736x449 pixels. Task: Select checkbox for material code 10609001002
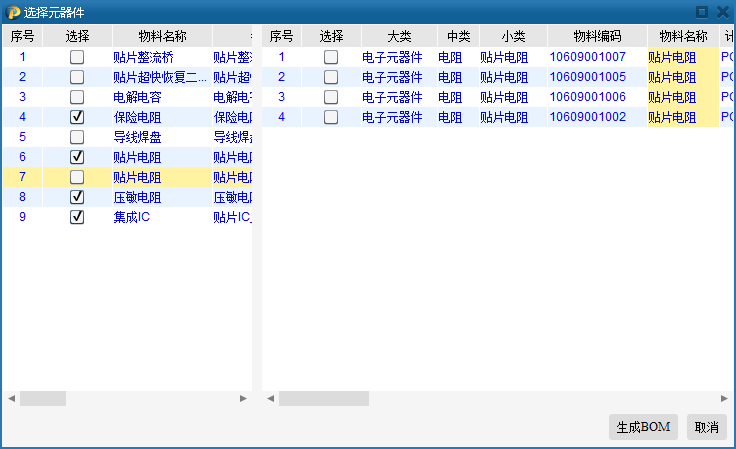coord(331,117)
